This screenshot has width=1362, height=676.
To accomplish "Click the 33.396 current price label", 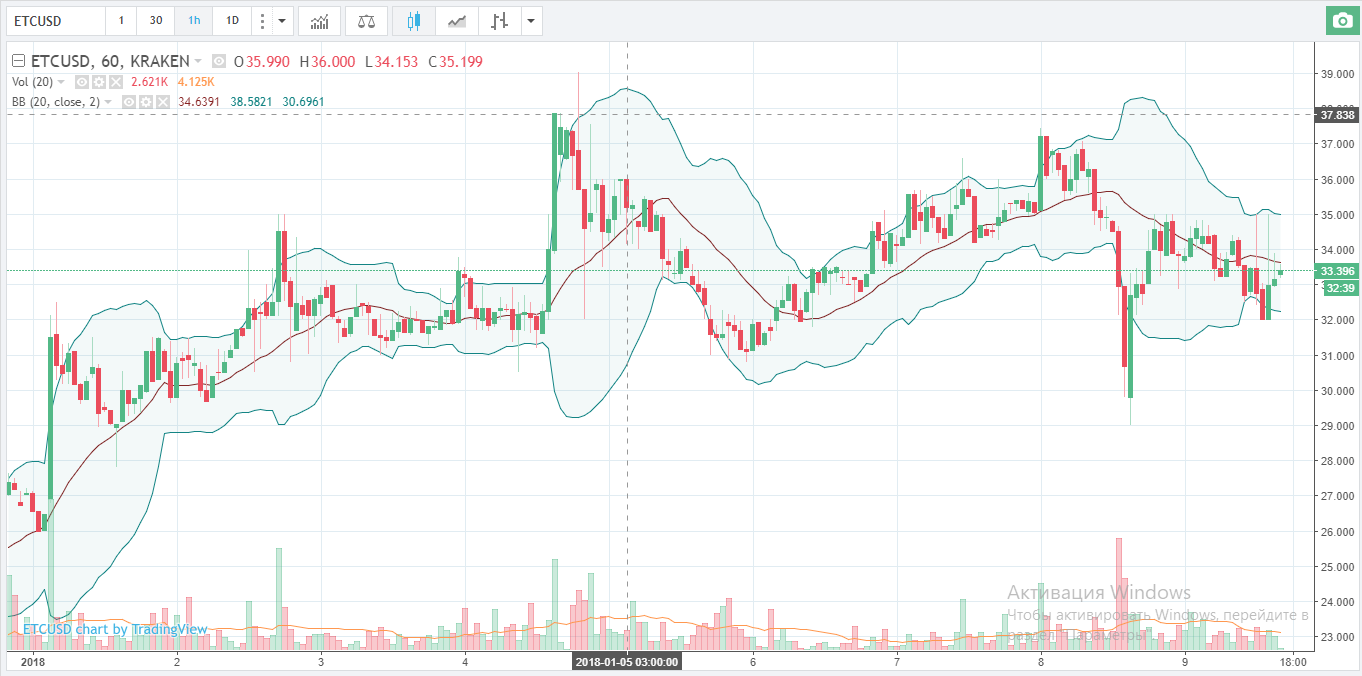I will coord(1337,271).
